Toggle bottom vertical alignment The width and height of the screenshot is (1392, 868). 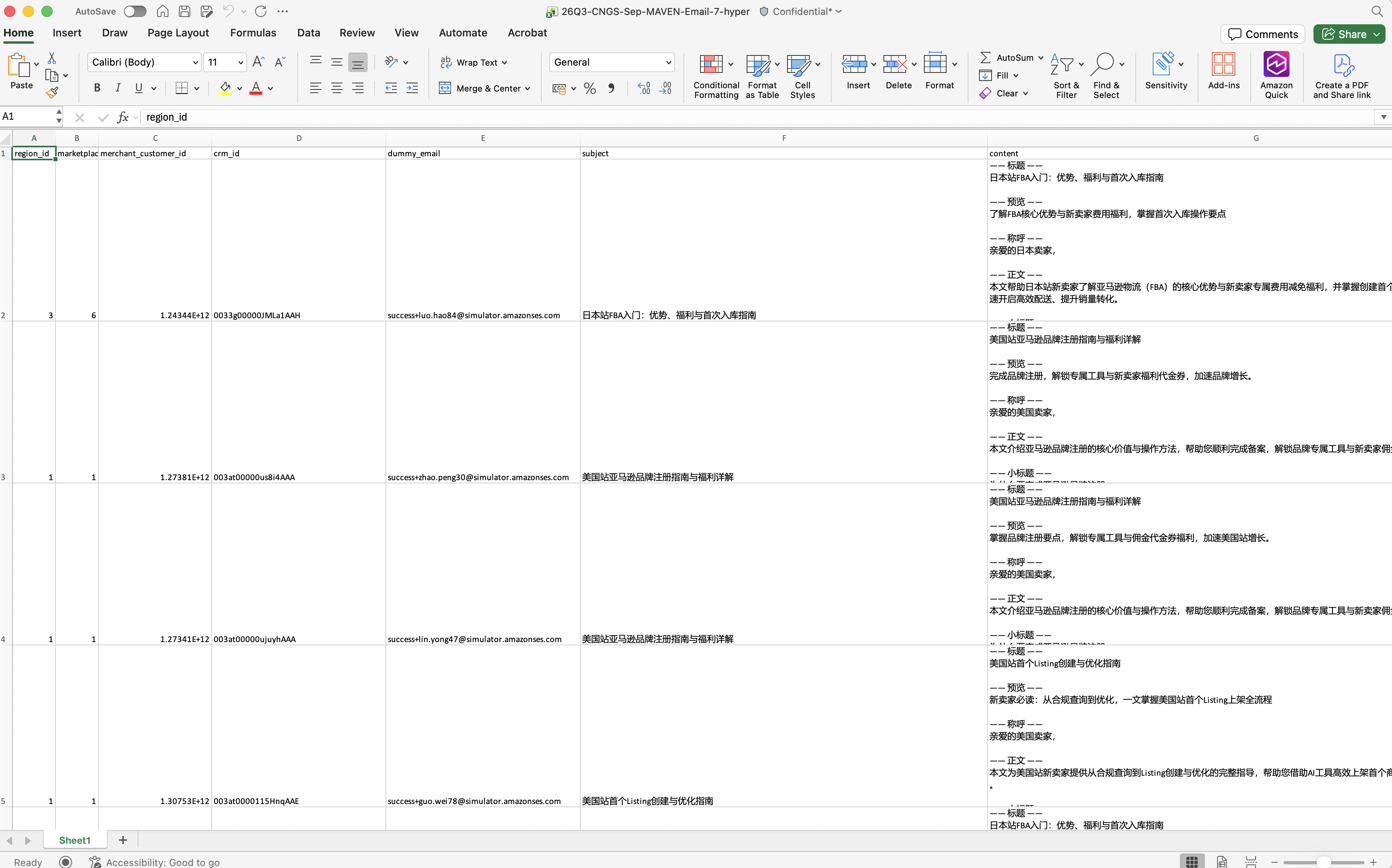tap(358, 62)
